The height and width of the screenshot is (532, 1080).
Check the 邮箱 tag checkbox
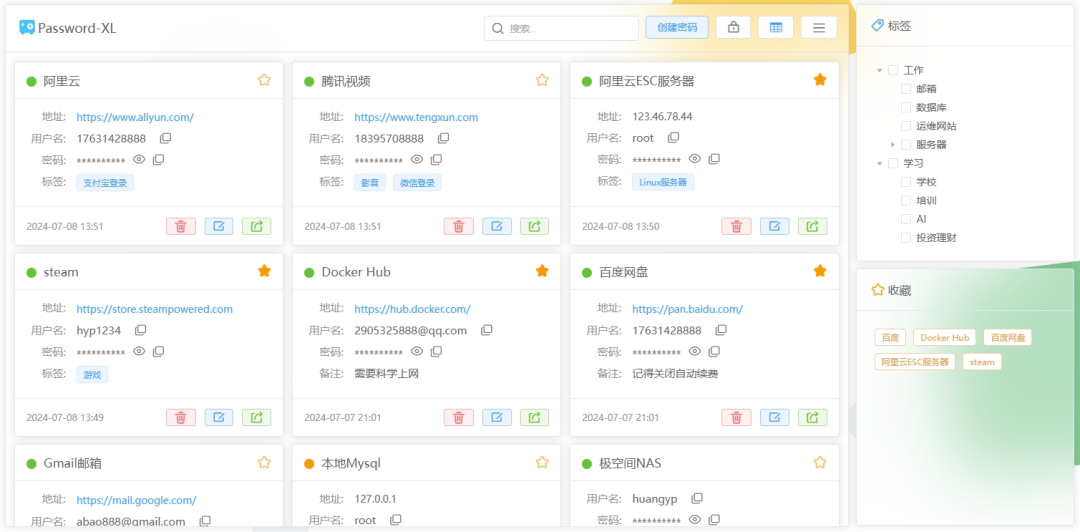pos(906,89)
